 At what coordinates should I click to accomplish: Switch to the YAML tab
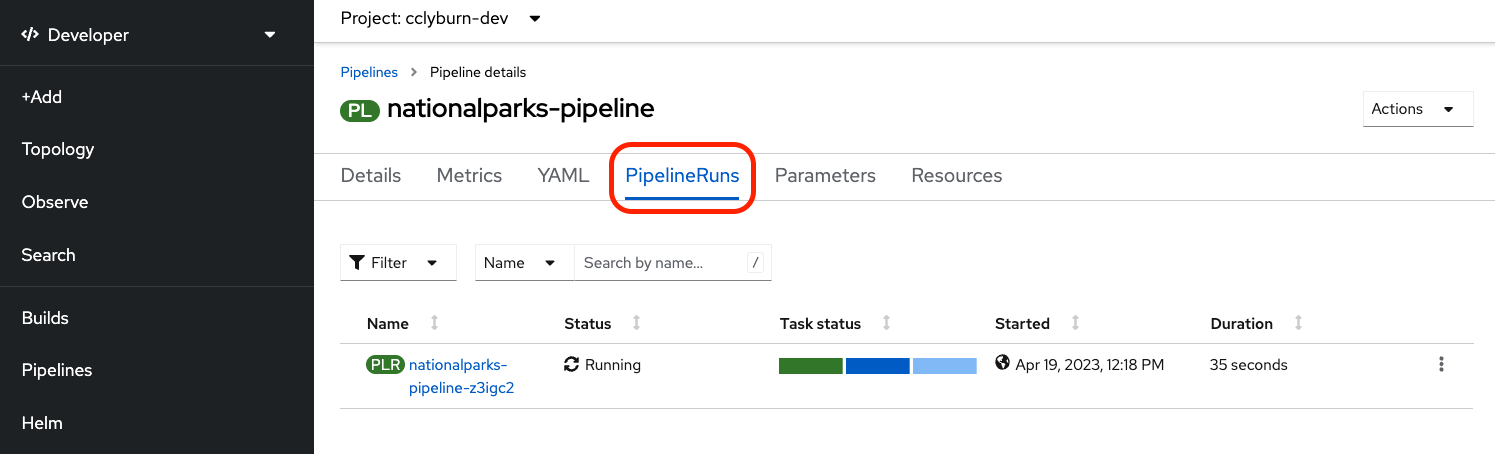[563, 176]
